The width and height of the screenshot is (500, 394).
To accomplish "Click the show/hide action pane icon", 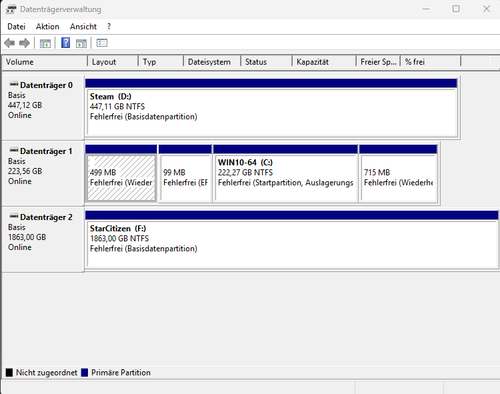I will pyautogui.click(x=81, y=43).
